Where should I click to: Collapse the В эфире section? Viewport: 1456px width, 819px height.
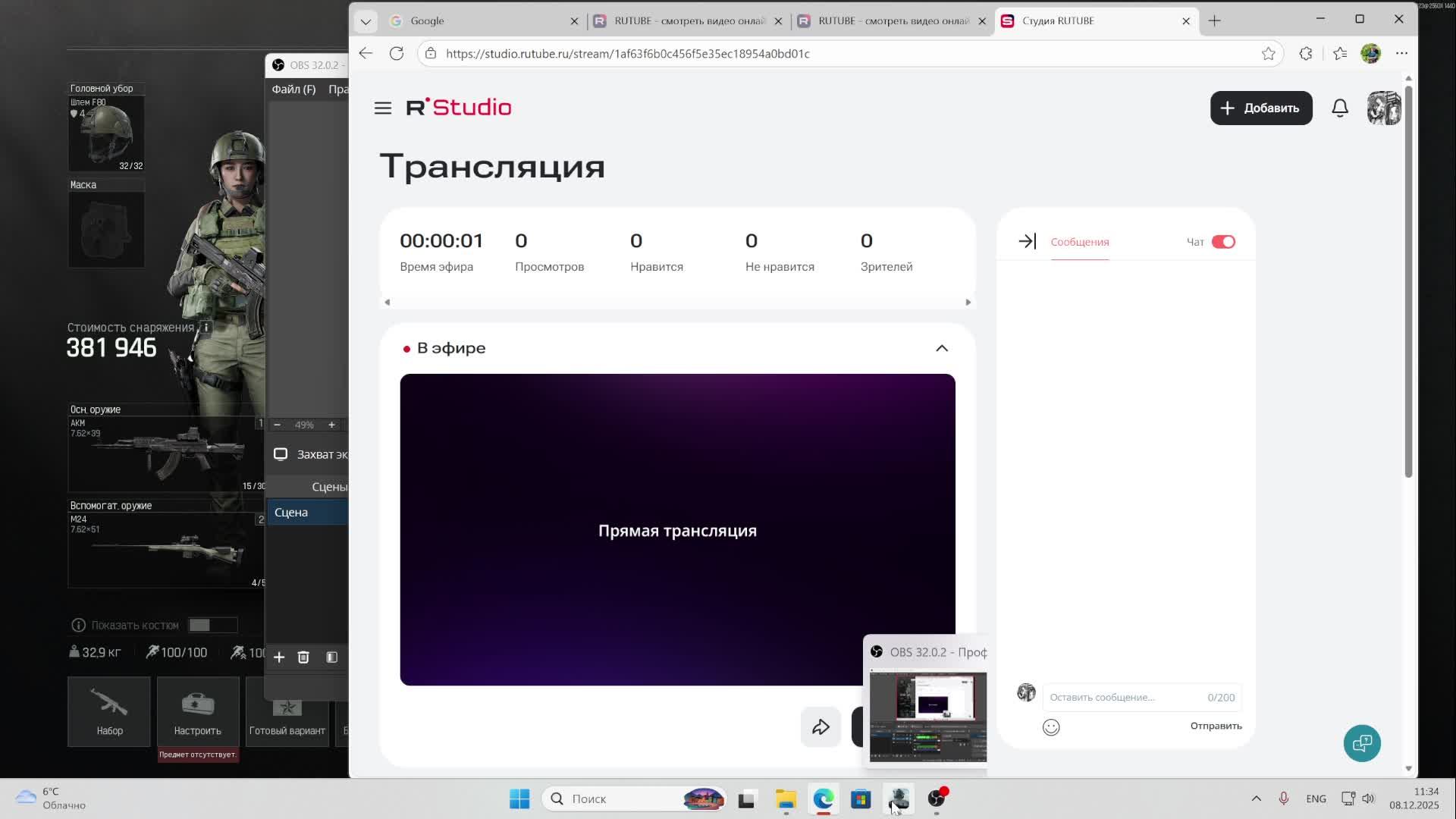pyautogui.click(x=942, y=348)
